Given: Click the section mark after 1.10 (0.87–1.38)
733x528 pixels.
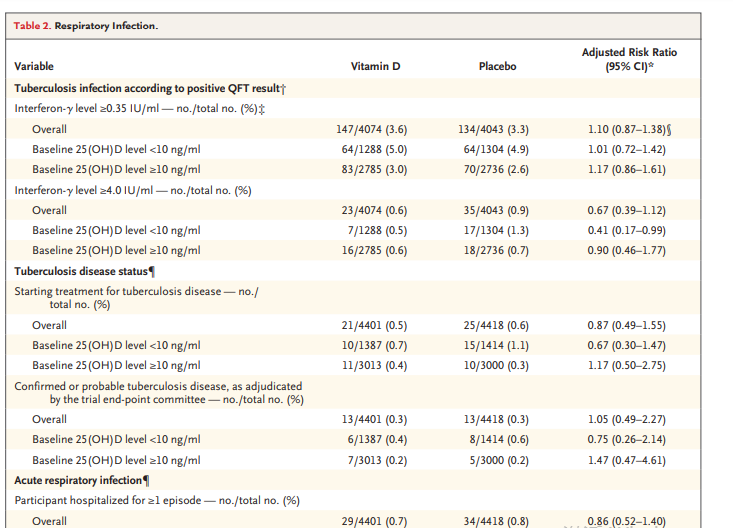Looking at the screenshot, I should point(669,130).
